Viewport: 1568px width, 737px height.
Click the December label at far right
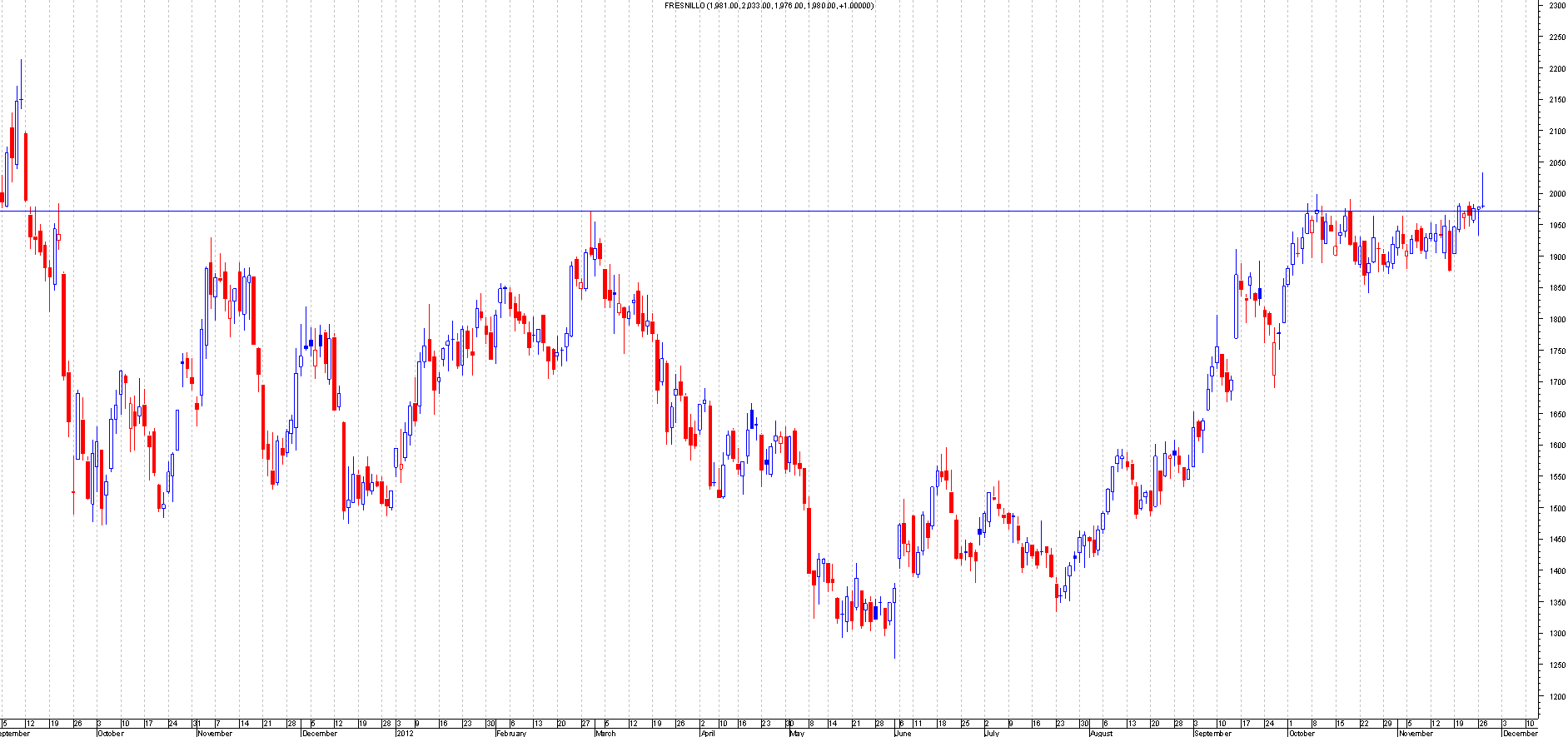tap(1520, 734)
